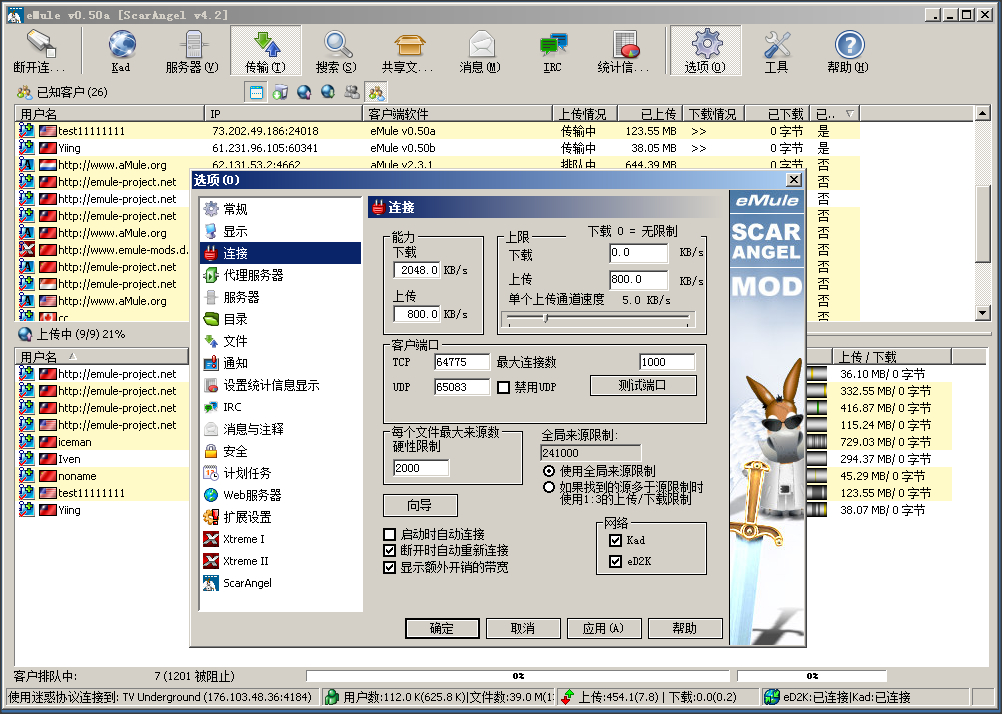The width and height of the screenshot is (1002, 714).
Task: Click the 应用(A) (Apply) button
Action: [604, 628]
